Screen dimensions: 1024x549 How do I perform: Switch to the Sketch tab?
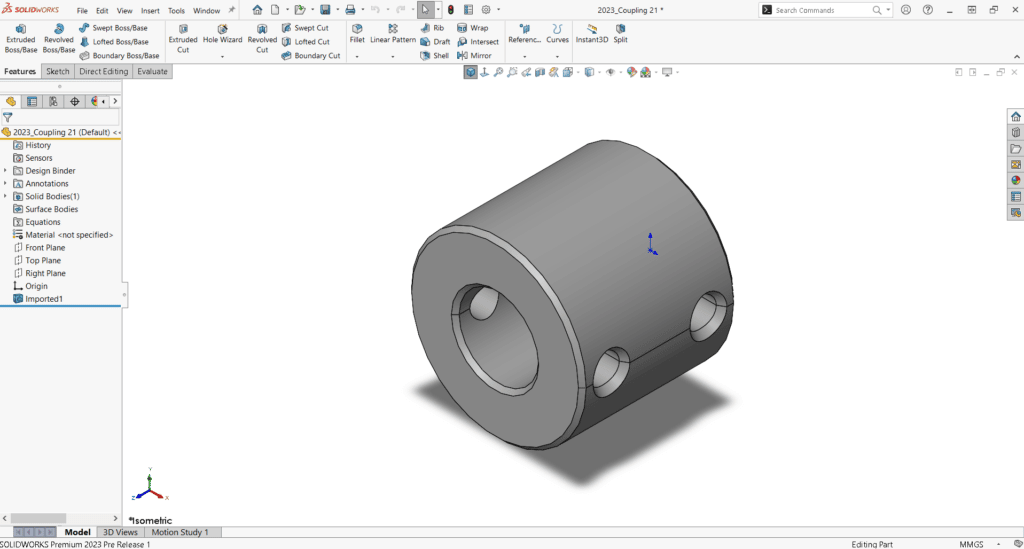(x=58, y=72)
